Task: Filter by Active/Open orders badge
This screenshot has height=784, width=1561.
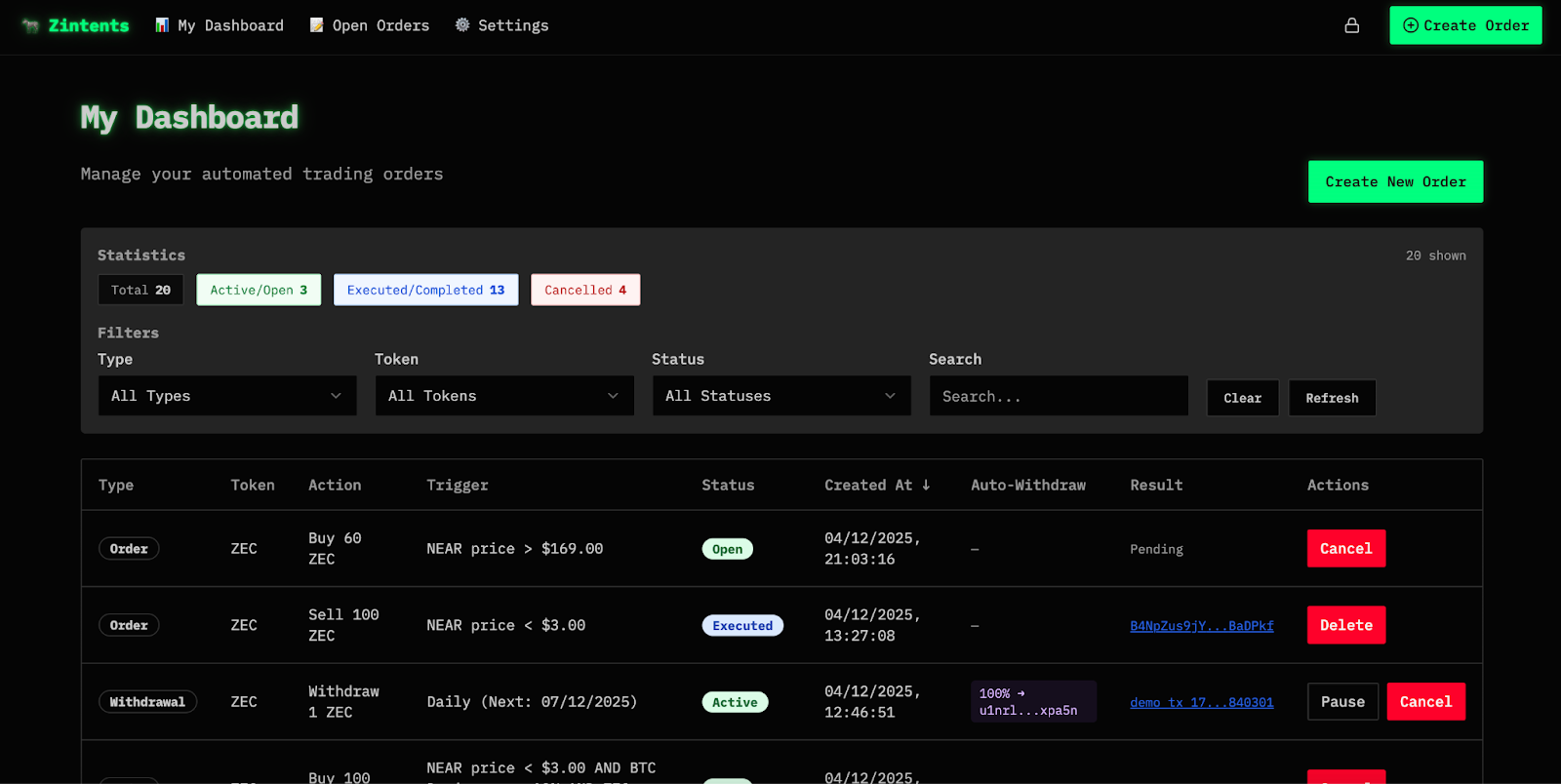Action: pos(259,290)
